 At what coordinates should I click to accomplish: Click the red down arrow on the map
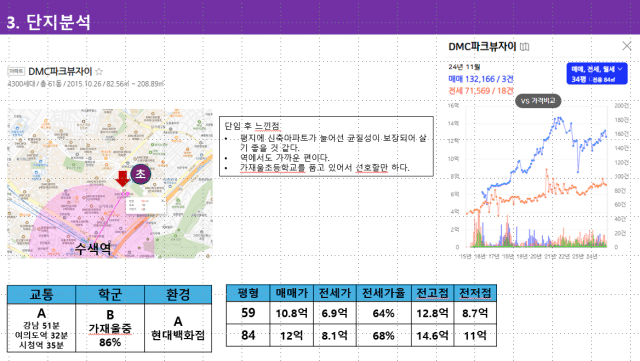(x=122, y=178)
